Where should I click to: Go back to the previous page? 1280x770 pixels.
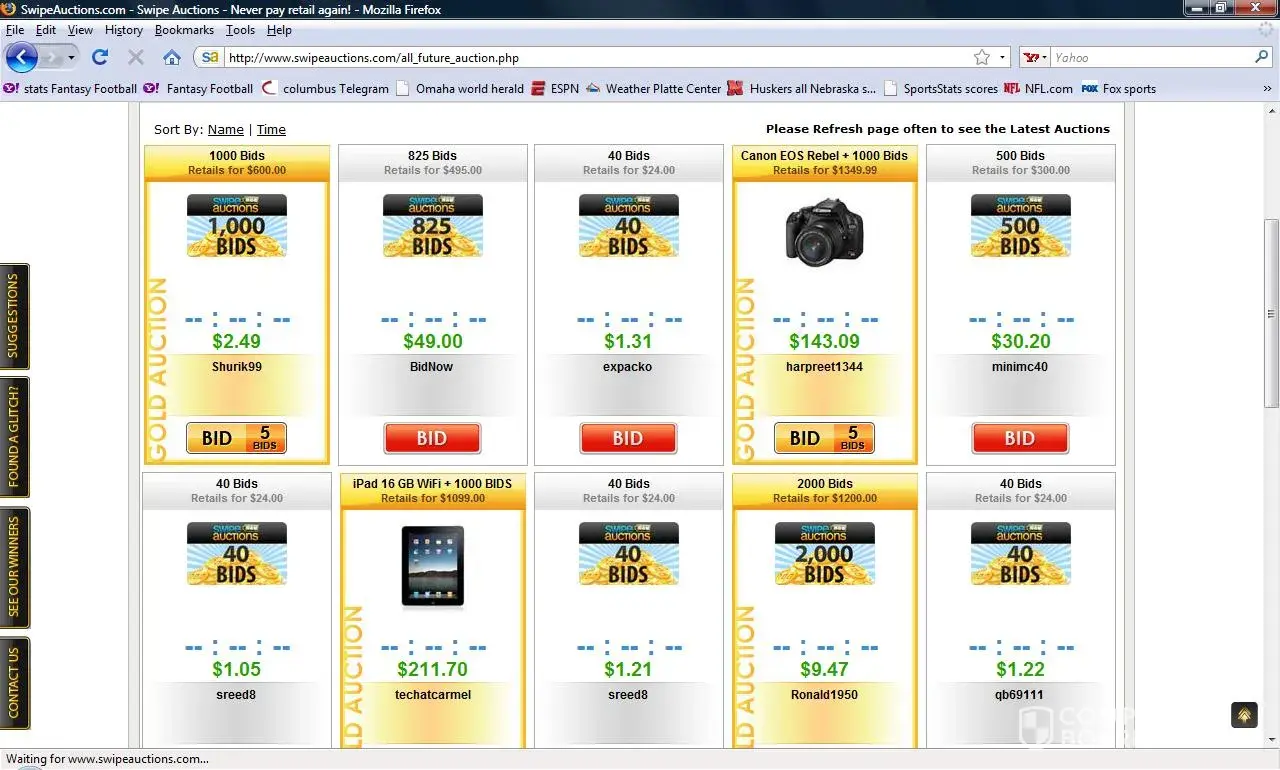pos(21,57)
